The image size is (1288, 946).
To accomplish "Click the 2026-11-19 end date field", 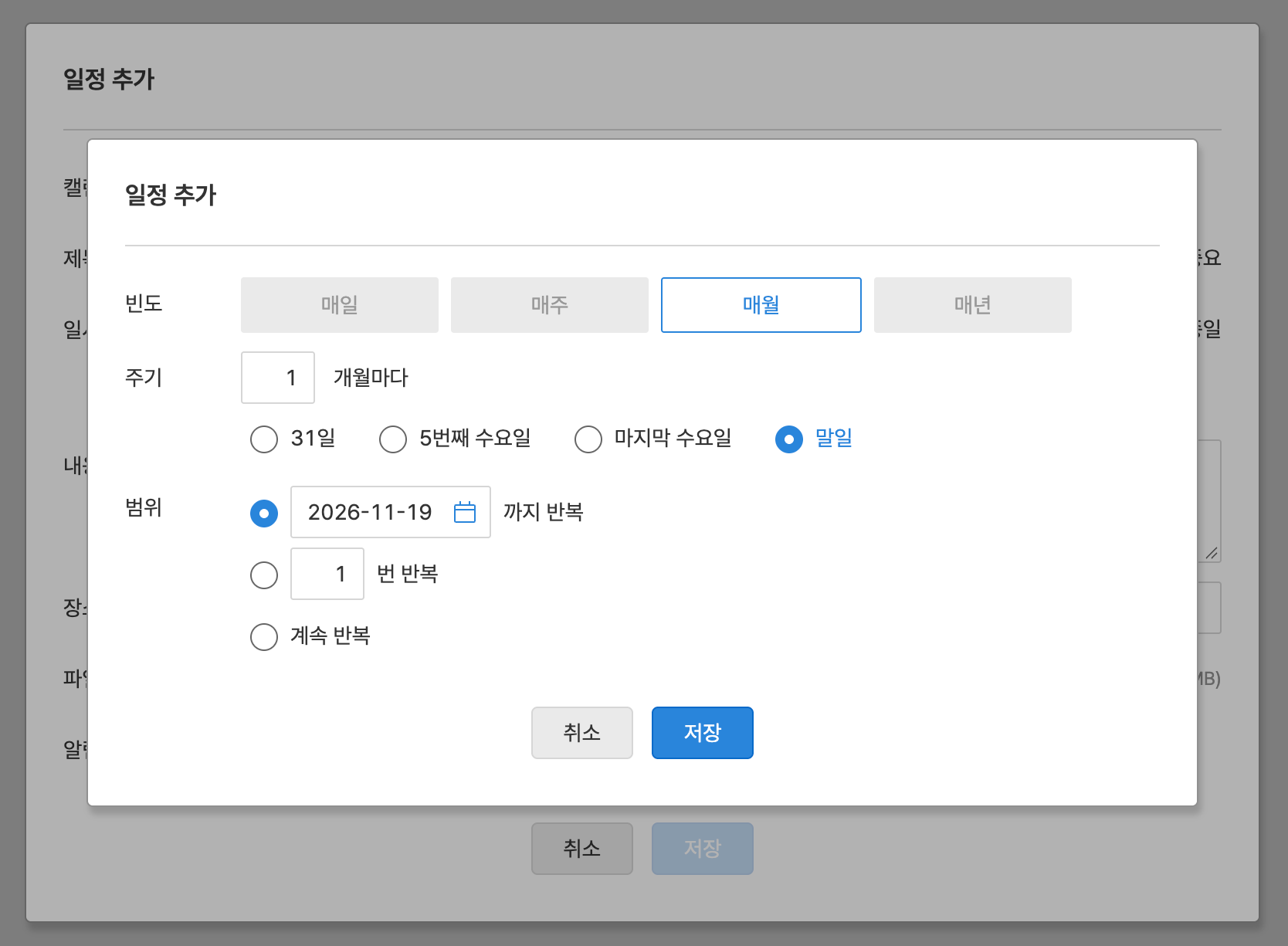I will 391,512.
